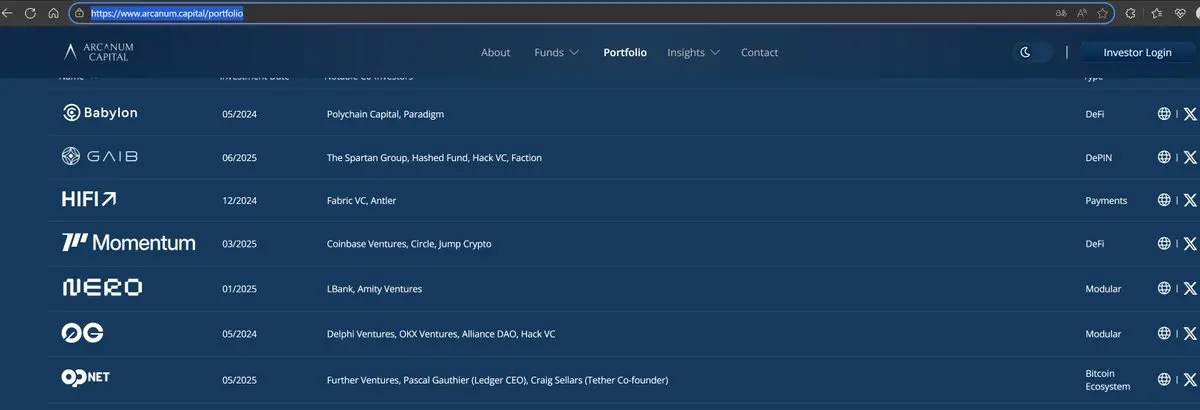Open OP_NET's website globe icon
1200x410 pixels.
click(x=1164, y=379)
